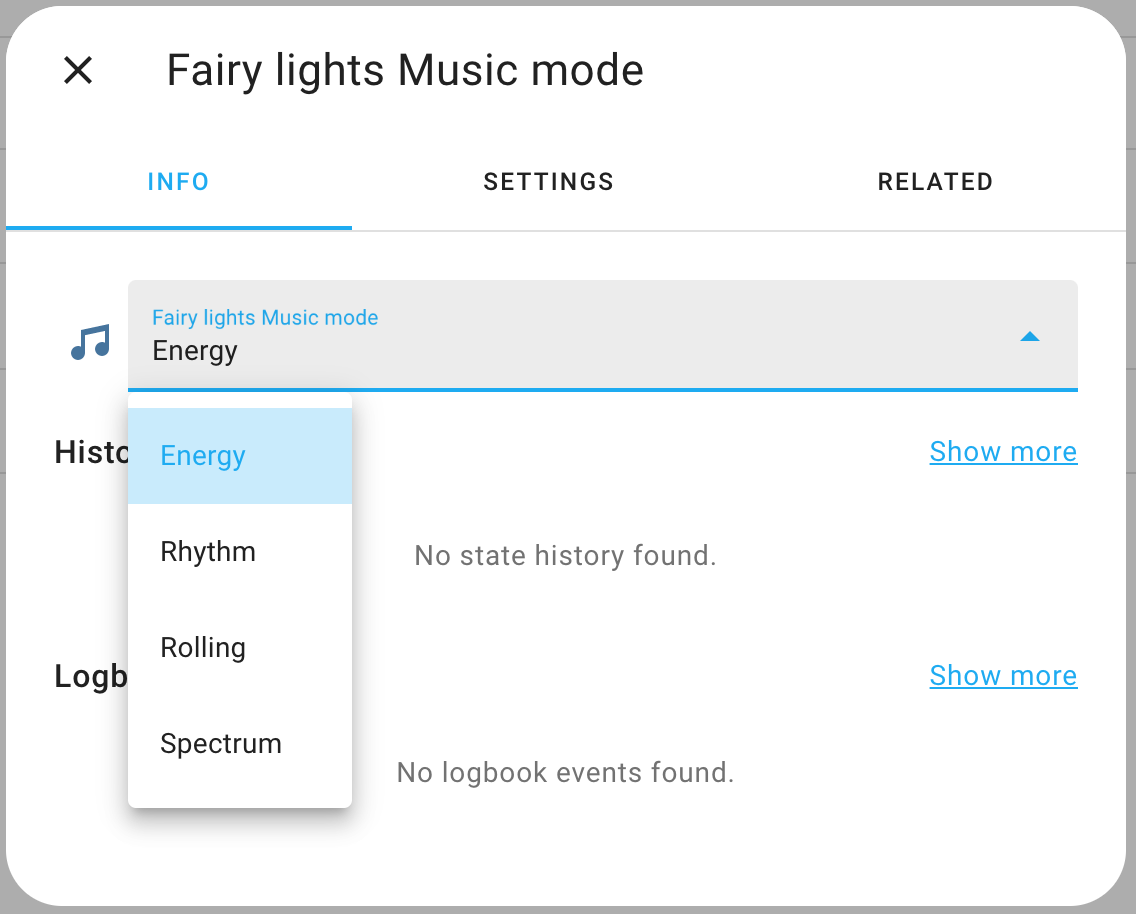Show more logbook events
Viewport: 1136px width, 914px height.
pyautogui.click(x=1003, y=675)
